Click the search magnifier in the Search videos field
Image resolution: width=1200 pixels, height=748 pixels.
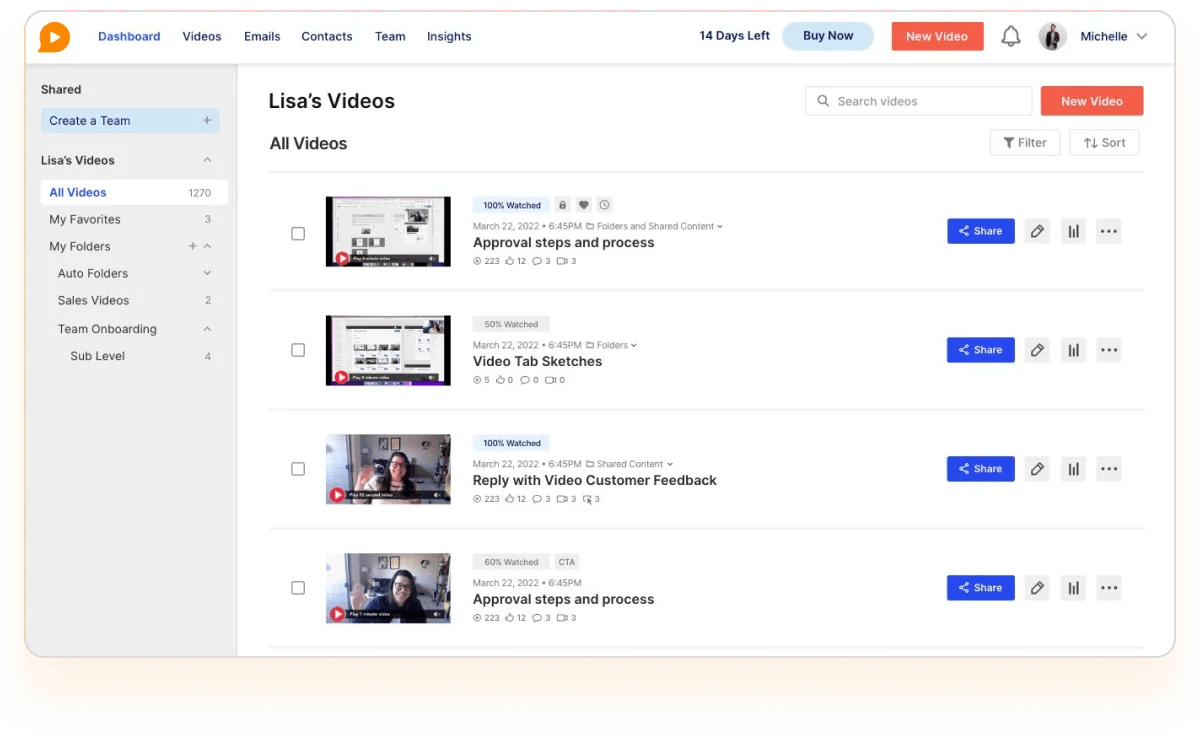(823, 100)
